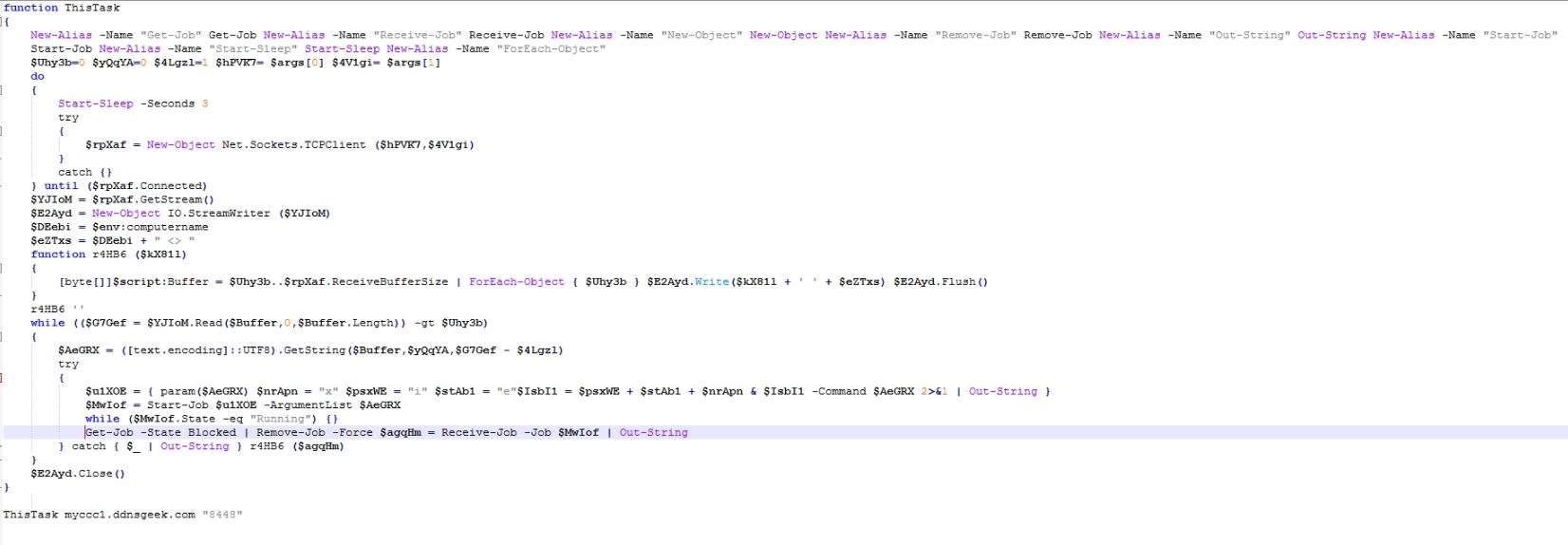The height and width of the screenshot is (545, 1568).
Task: Click the $_ variable in catch block
Action: click(x=133, y=446)
